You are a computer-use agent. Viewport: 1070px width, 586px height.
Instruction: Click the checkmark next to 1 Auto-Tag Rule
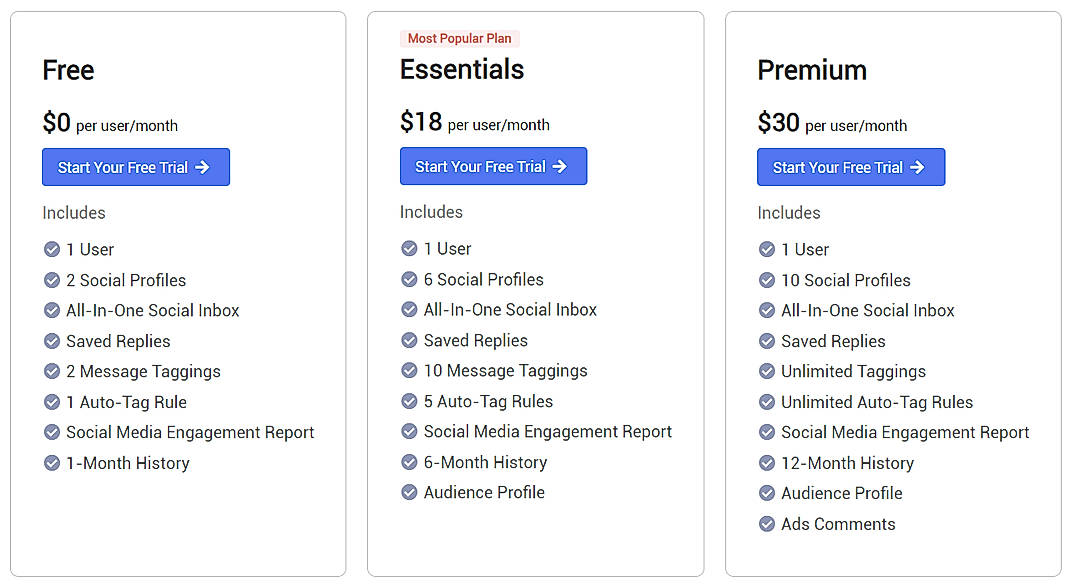[x=52, y=402]
